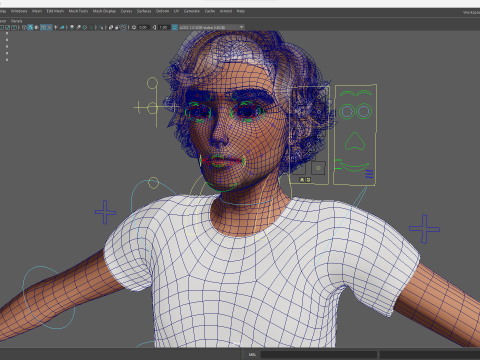Open the Edit Mesh menu
The image size is (480, 360).
55,11
